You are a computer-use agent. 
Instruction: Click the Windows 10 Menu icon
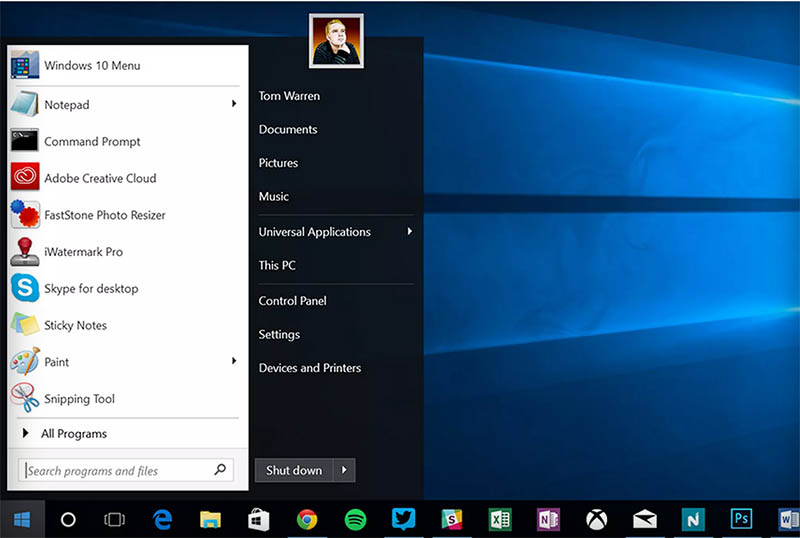click(24, 65)
